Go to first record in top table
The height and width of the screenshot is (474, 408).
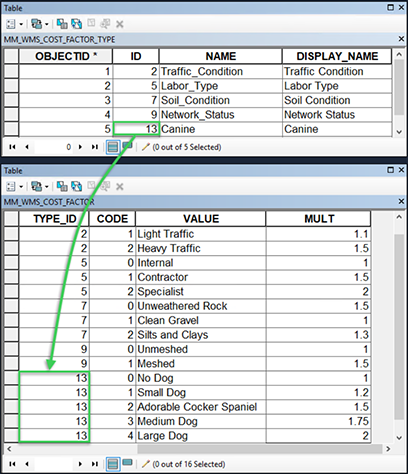click(x=12, y=147)
